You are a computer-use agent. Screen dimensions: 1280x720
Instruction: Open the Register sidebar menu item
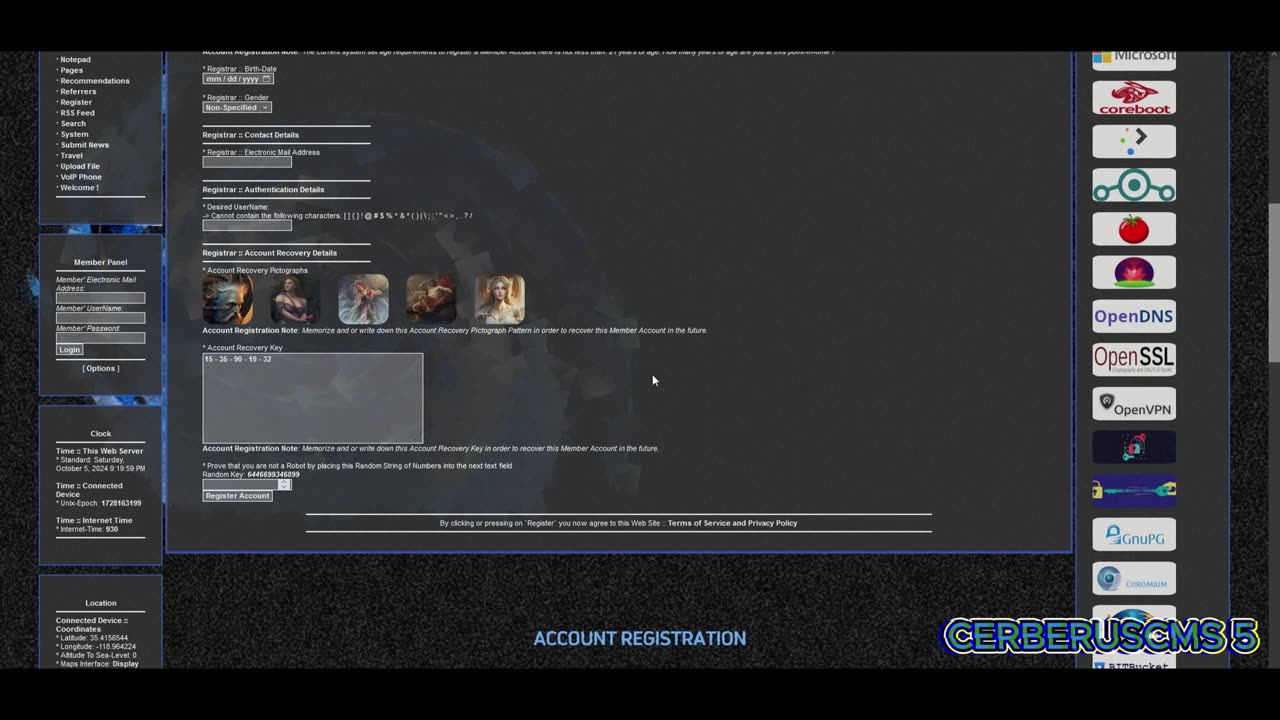click(76, 102)
